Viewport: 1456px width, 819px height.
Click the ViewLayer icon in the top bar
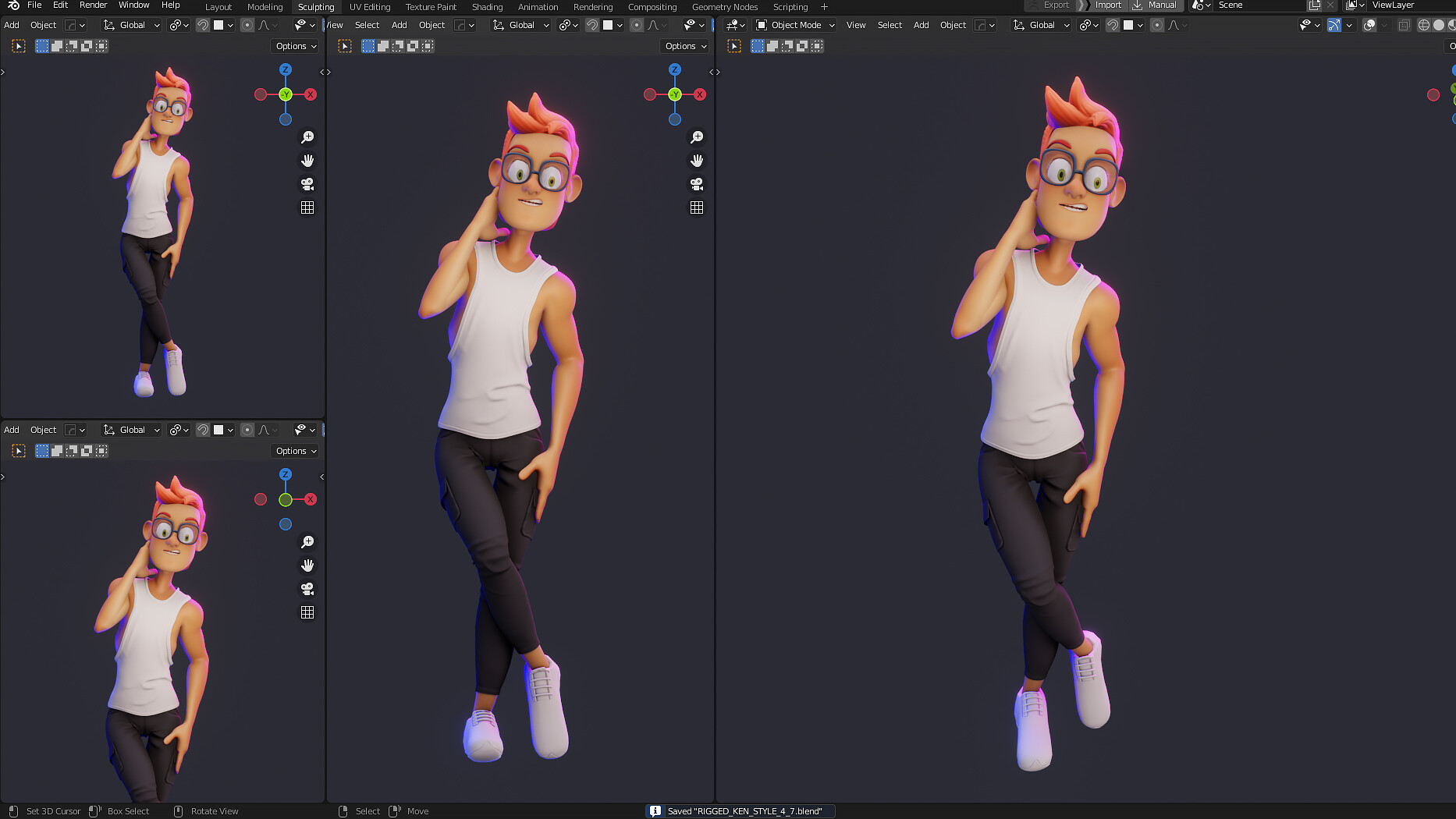coord(1352,5)
